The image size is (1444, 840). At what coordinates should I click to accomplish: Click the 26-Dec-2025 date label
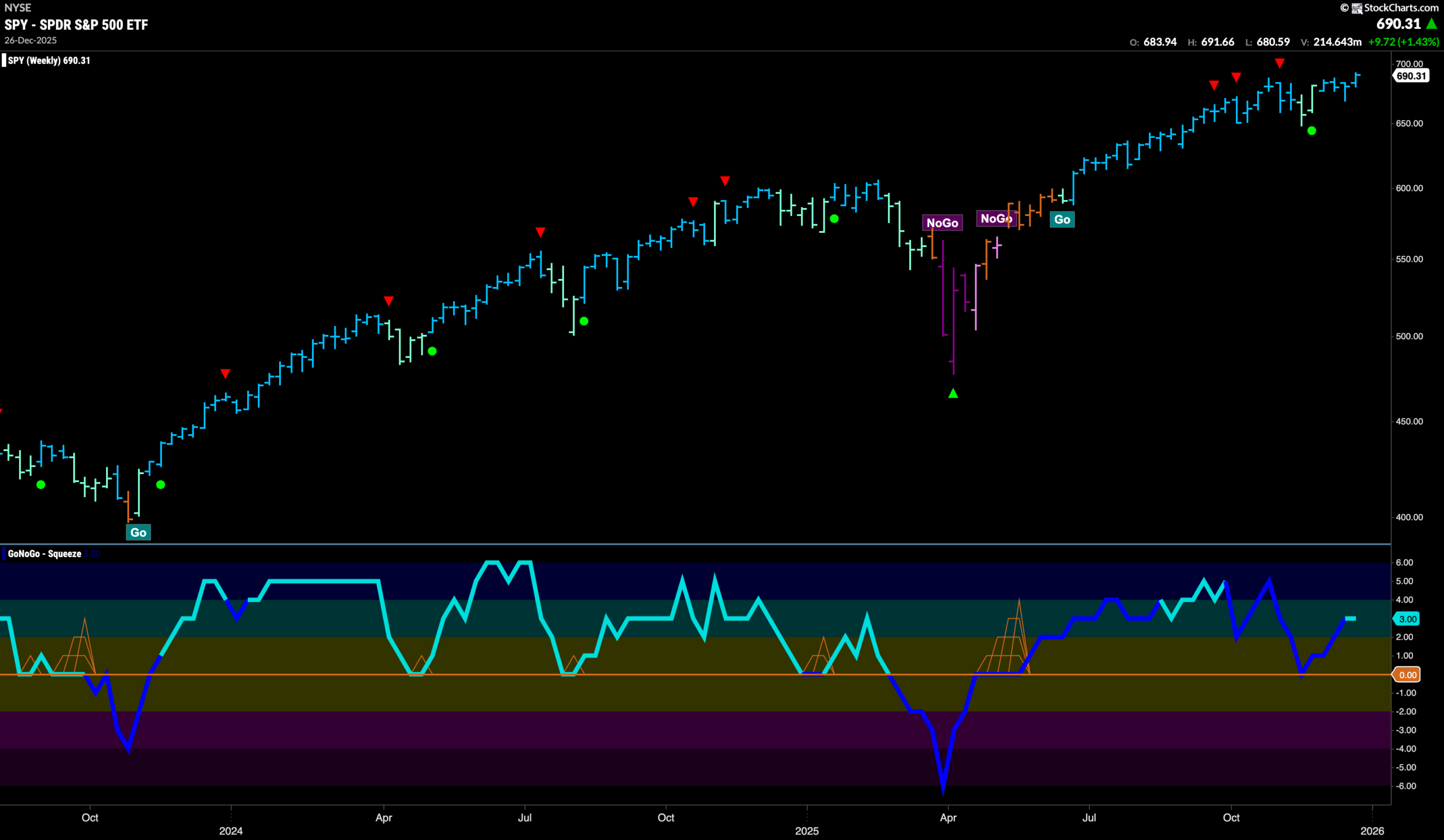coord(30,41)
